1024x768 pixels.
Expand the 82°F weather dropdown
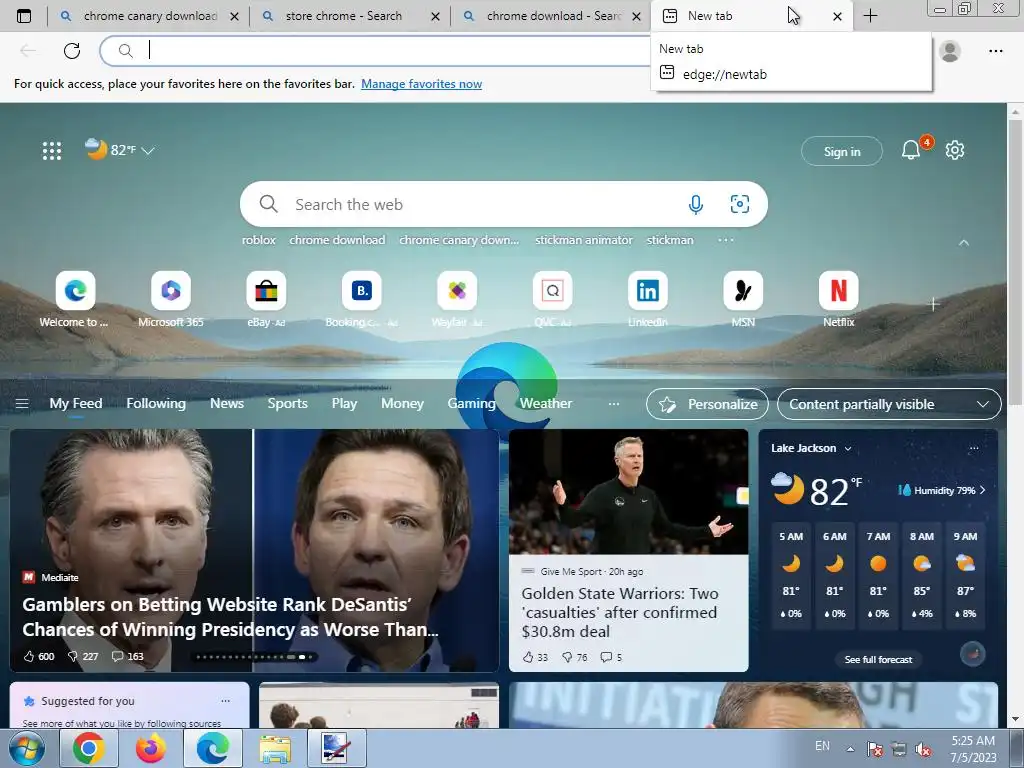[148, 151]
